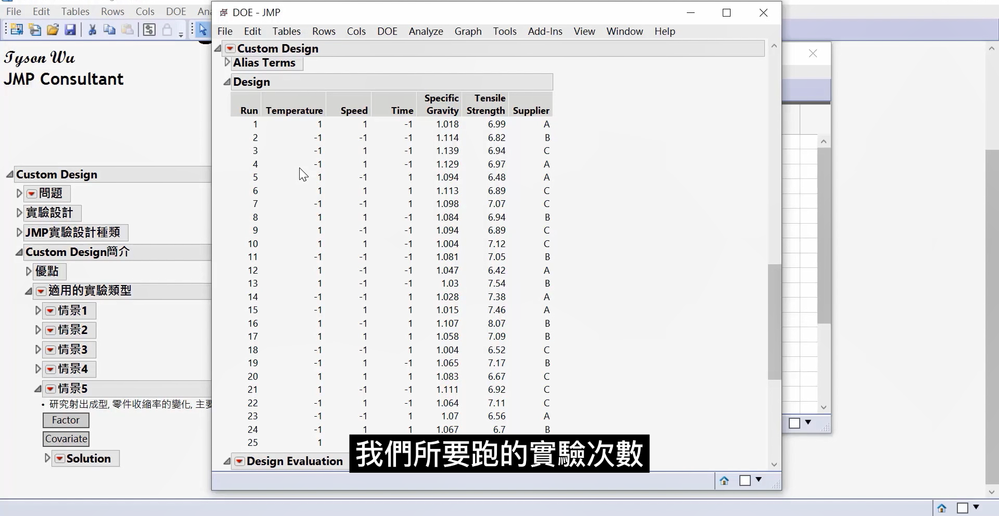Collapse left panel Custom Design outline
This screenshot has height=516, width=999.
[10, 175]
